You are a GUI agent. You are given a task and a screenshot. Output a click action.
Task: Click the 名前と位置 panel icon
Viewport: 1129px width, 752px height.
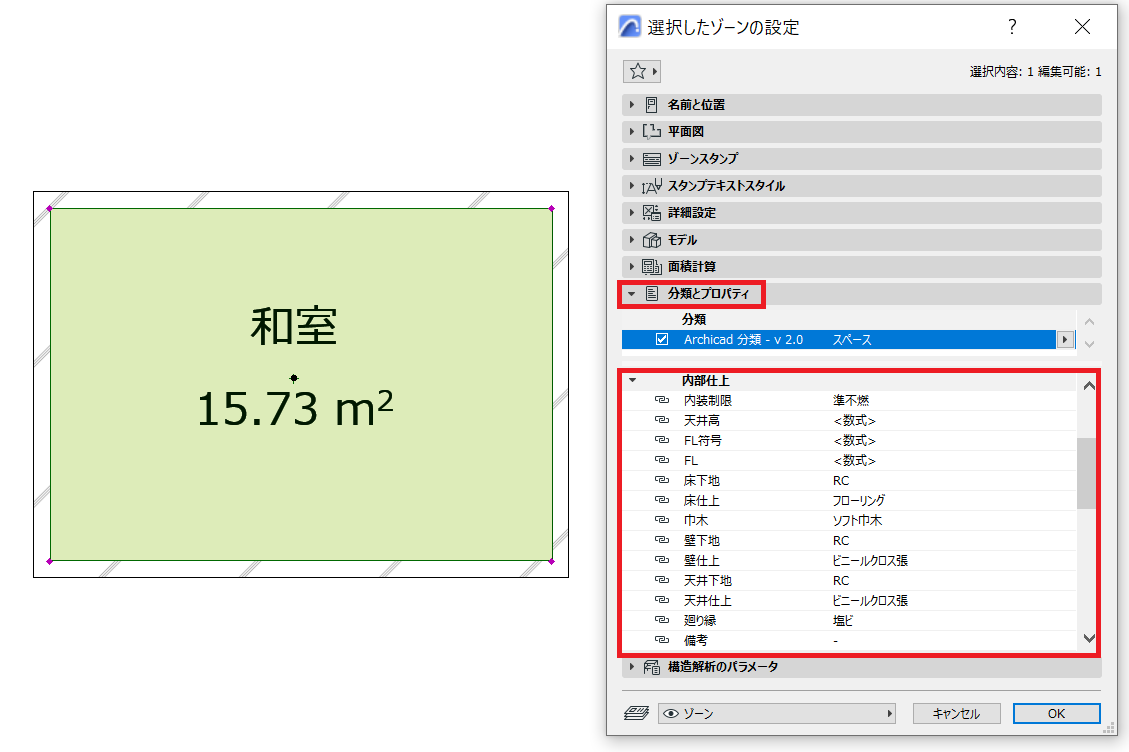tap(652, 105)
